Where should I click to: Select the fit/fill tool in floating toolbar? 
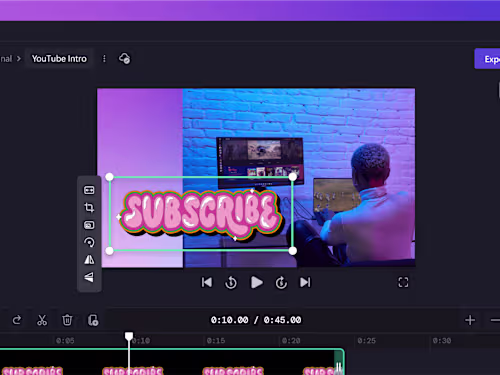click(x=89, y=190)
